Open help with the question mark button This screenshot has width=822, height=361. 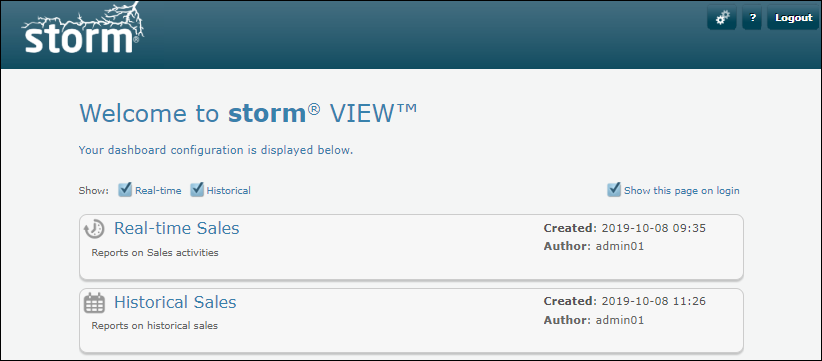coord(752,18)
